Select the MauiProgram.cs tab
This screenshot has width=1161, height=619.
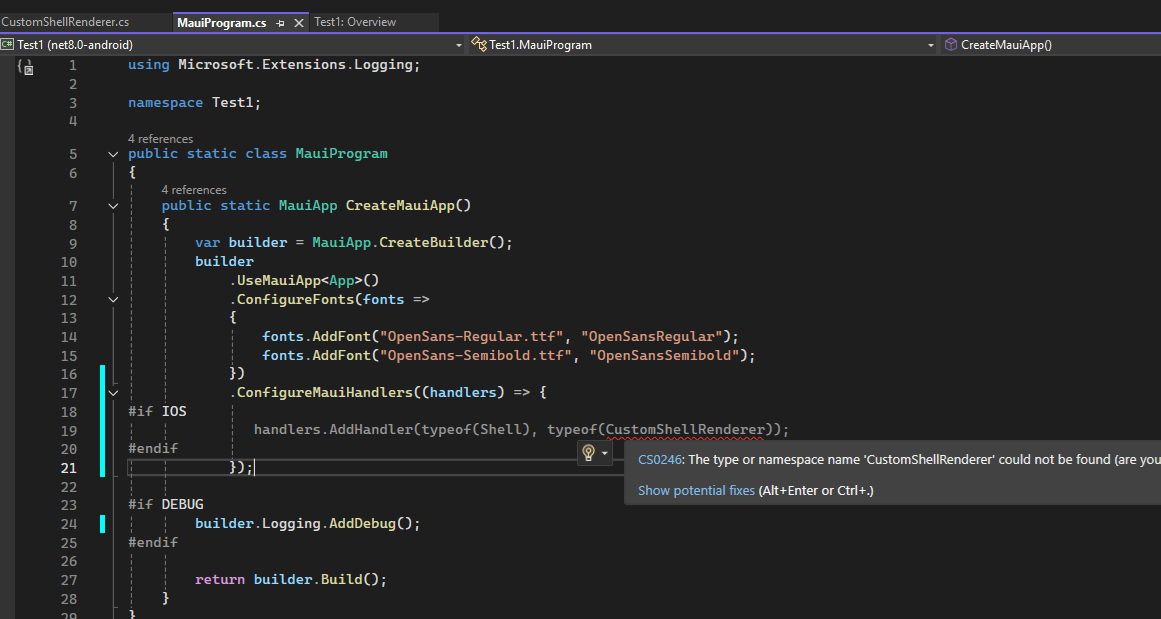(221, 23)
